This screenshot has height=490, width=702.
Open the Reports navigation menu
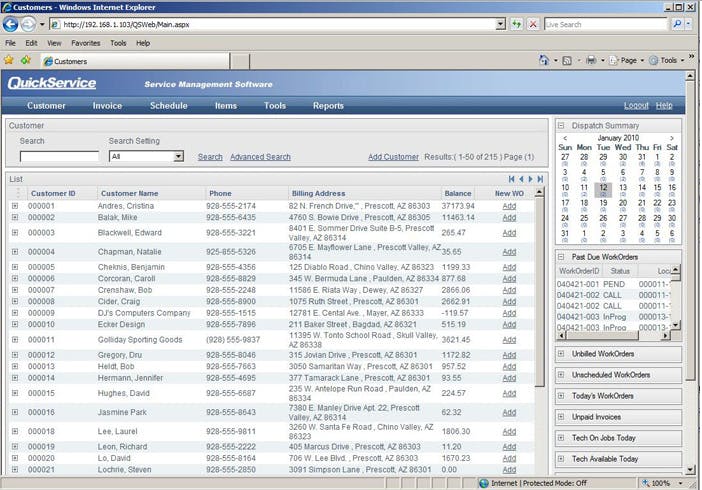[x=328, y=105]
